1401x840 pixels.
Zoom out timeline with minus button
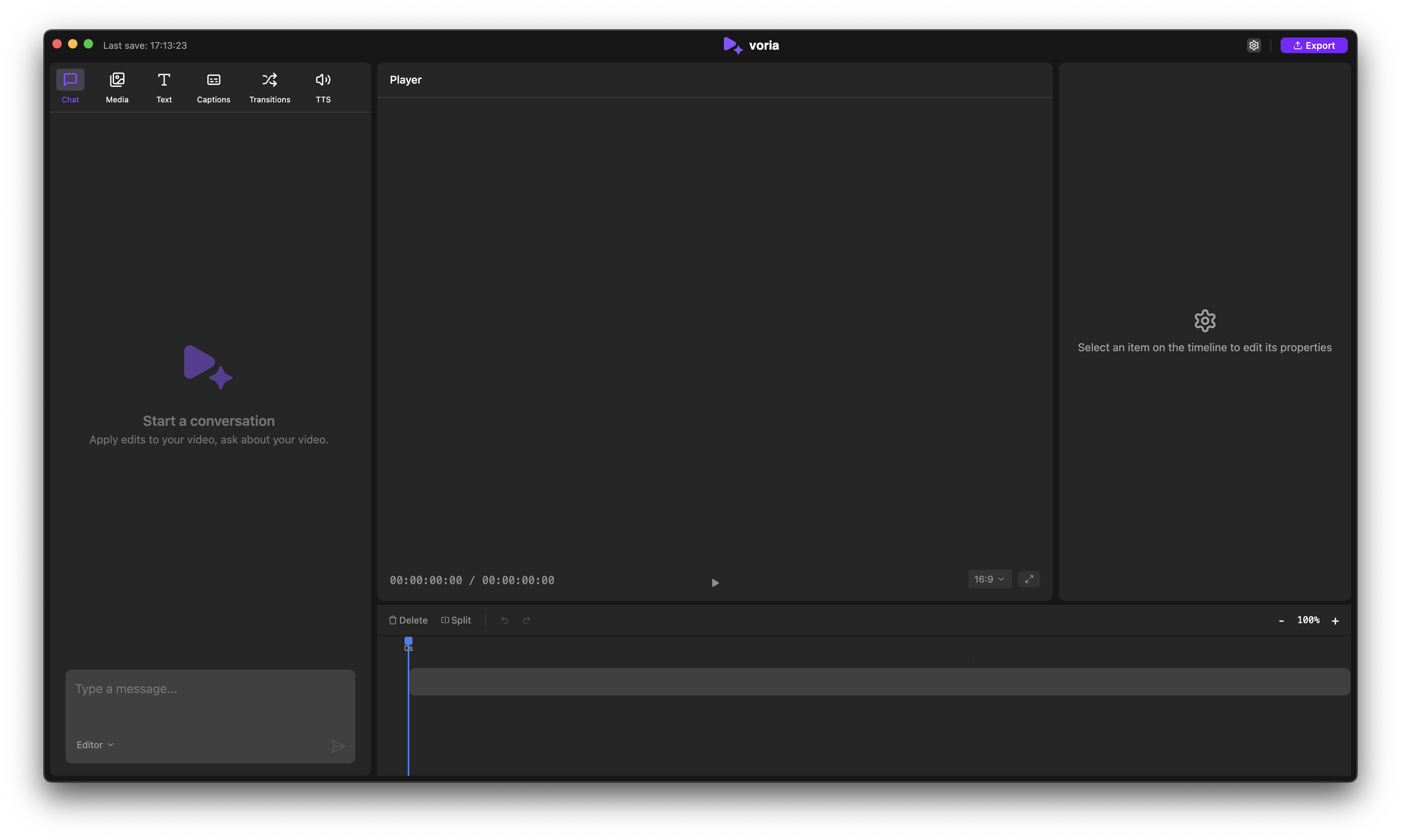coord(1281,621)
